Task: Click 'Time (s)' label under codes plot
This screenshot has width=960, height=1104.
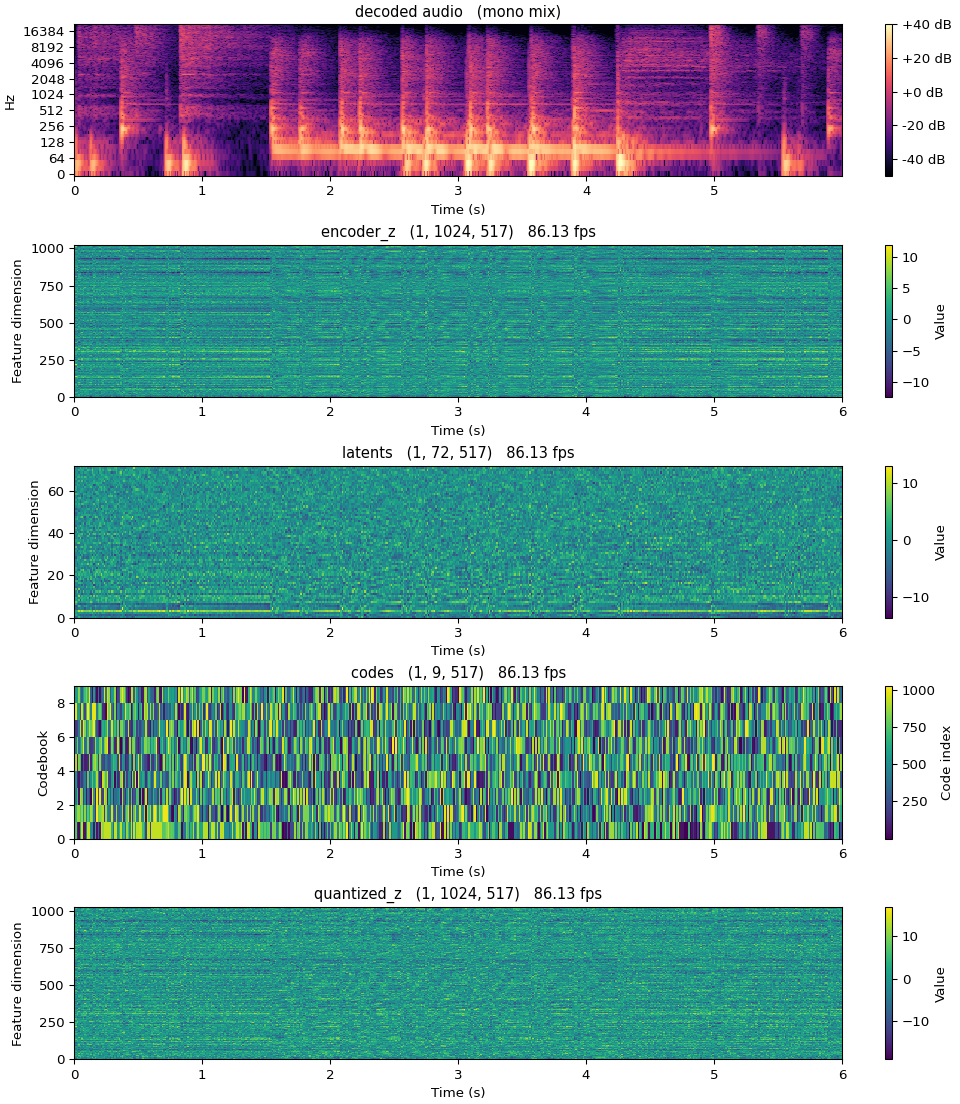Action: tap(458, 872)
